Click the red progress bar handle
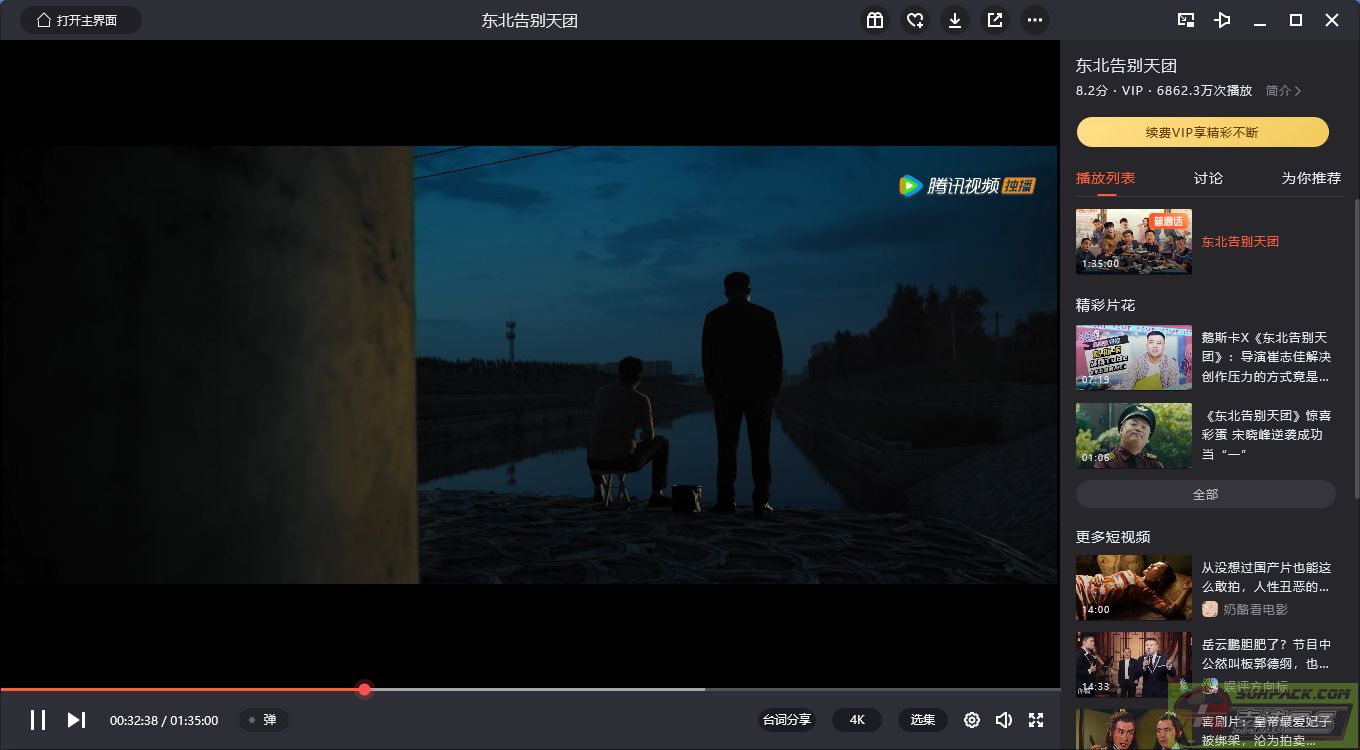 tap(365, 689)
